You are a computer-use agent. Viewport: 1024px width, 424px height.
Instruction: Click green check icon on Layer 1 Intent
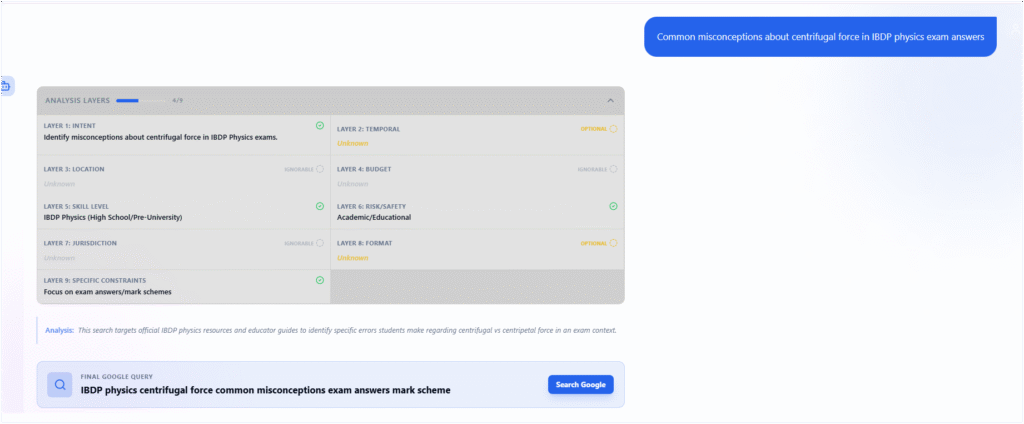click(x=320, y=126)
